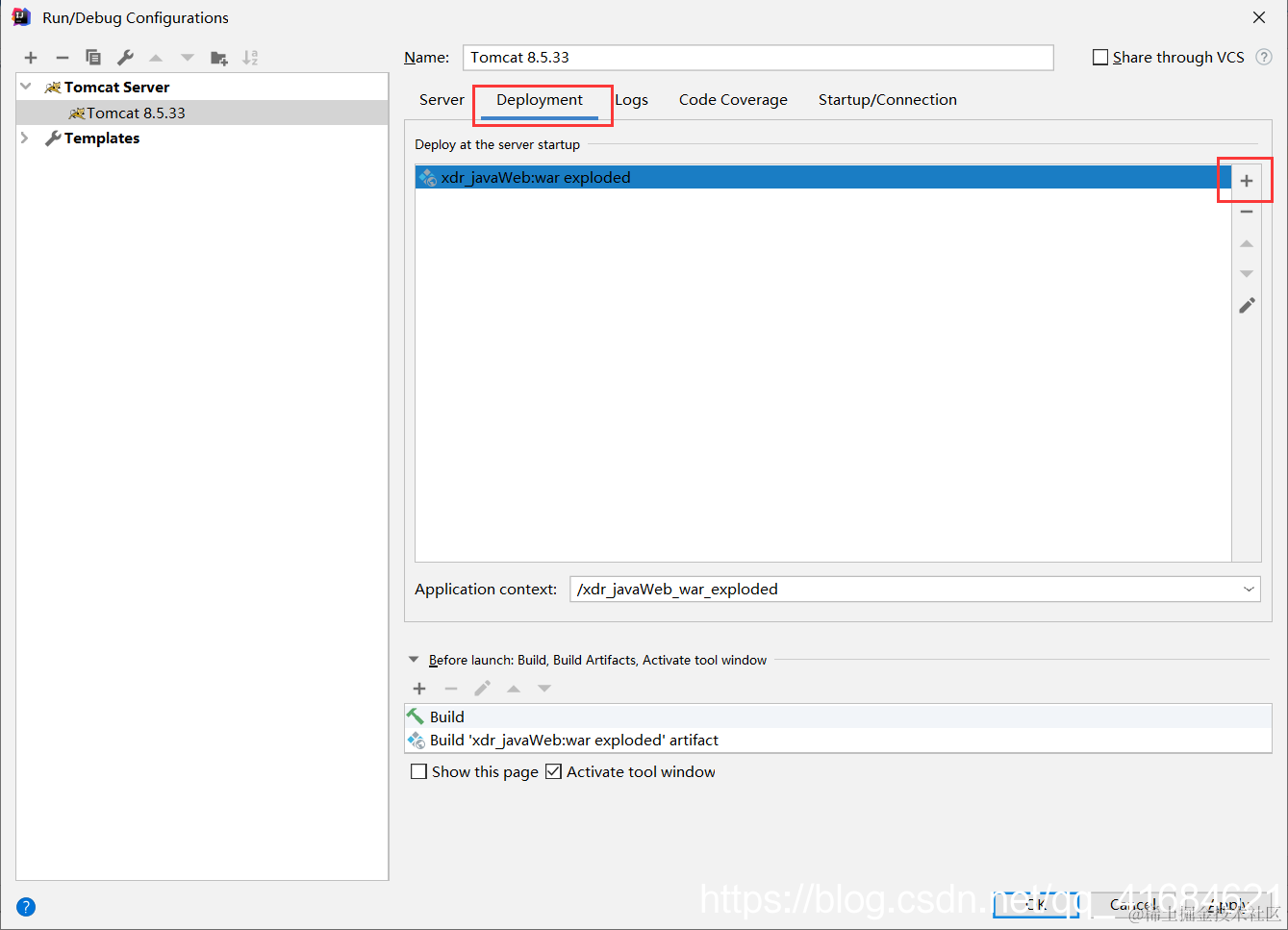Copy the selected configuration
This screenshot has width=1288, height=930.
click(93, 58)
